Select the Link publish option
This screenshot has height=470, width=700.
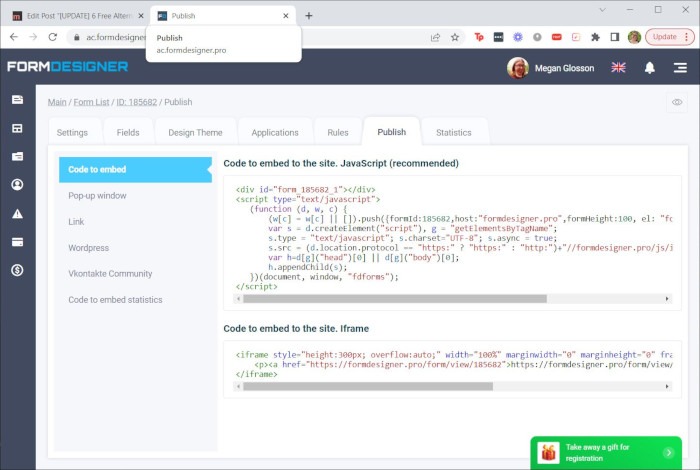pyautogui.click(x=76, y=221)
